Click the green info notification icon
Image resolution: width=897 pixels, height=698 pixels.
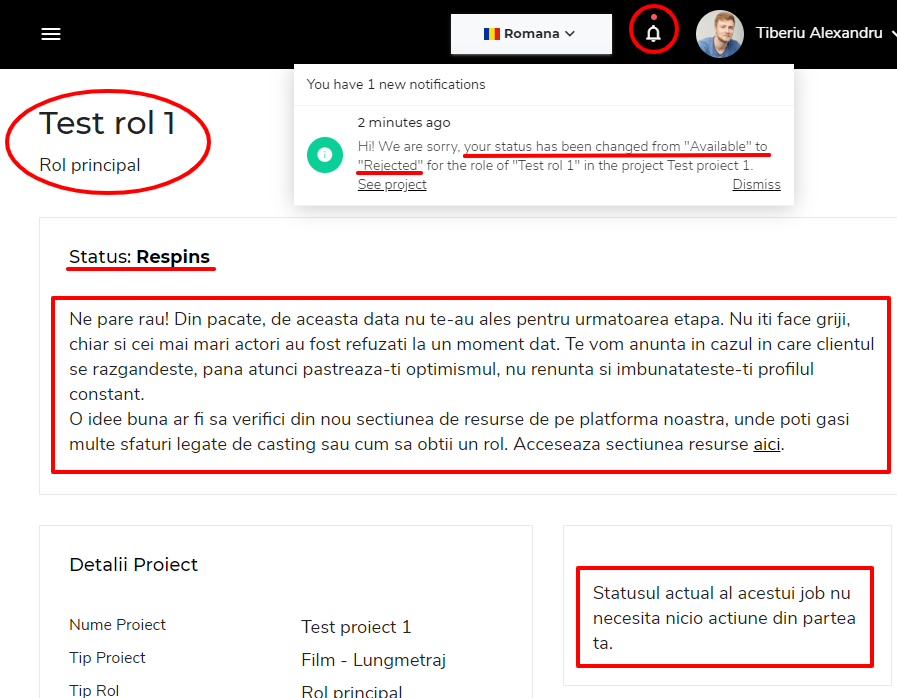[324, 155]
